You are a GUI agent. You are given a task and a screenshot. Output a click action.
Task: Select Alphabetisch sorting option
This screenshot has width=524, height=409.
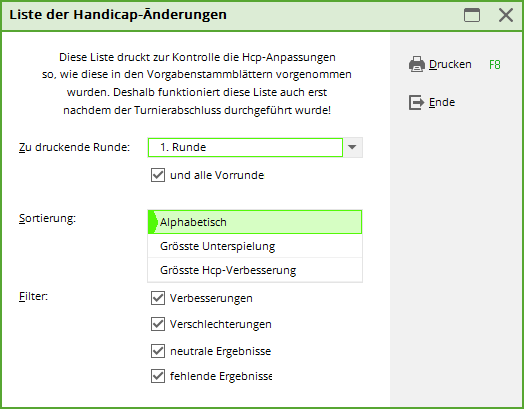(x=255, y=222)
